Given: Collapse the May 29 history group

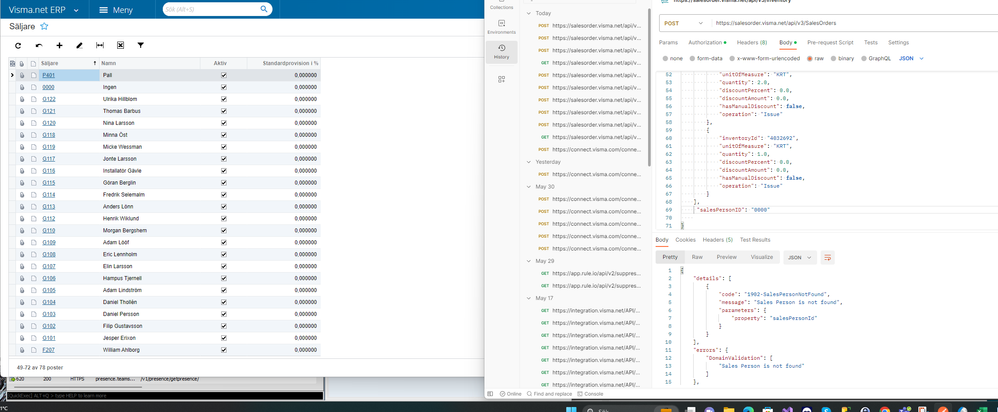Looking at the screenshot, I should 528,261.
